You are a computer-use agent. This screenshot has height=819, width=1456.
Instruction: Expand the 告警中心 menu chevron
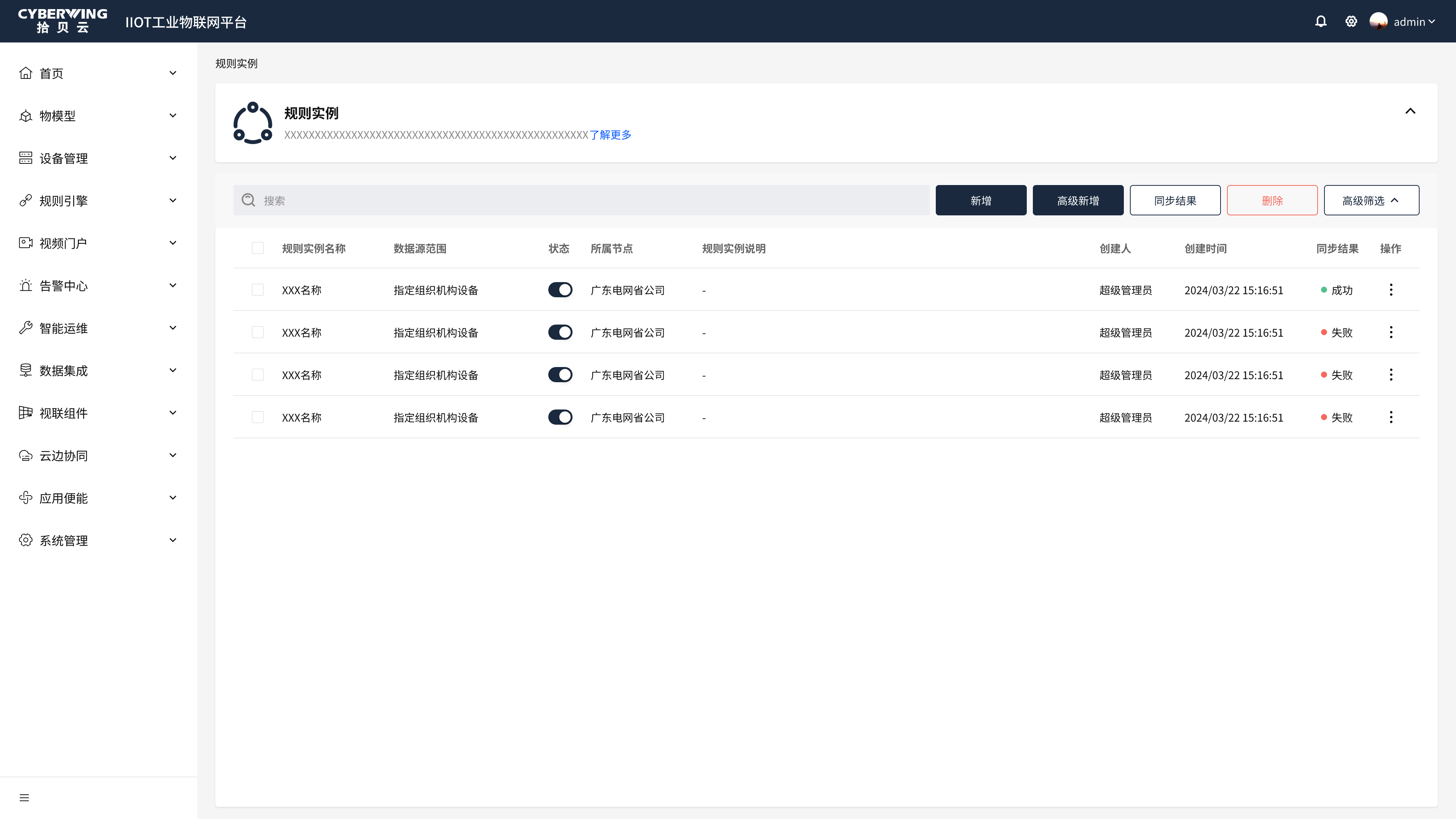pos(173,286)
